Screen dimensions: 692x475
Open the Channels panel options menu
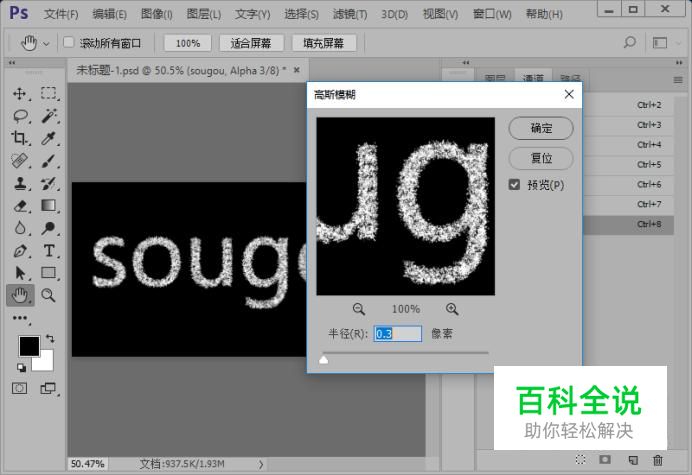[678, 80]
